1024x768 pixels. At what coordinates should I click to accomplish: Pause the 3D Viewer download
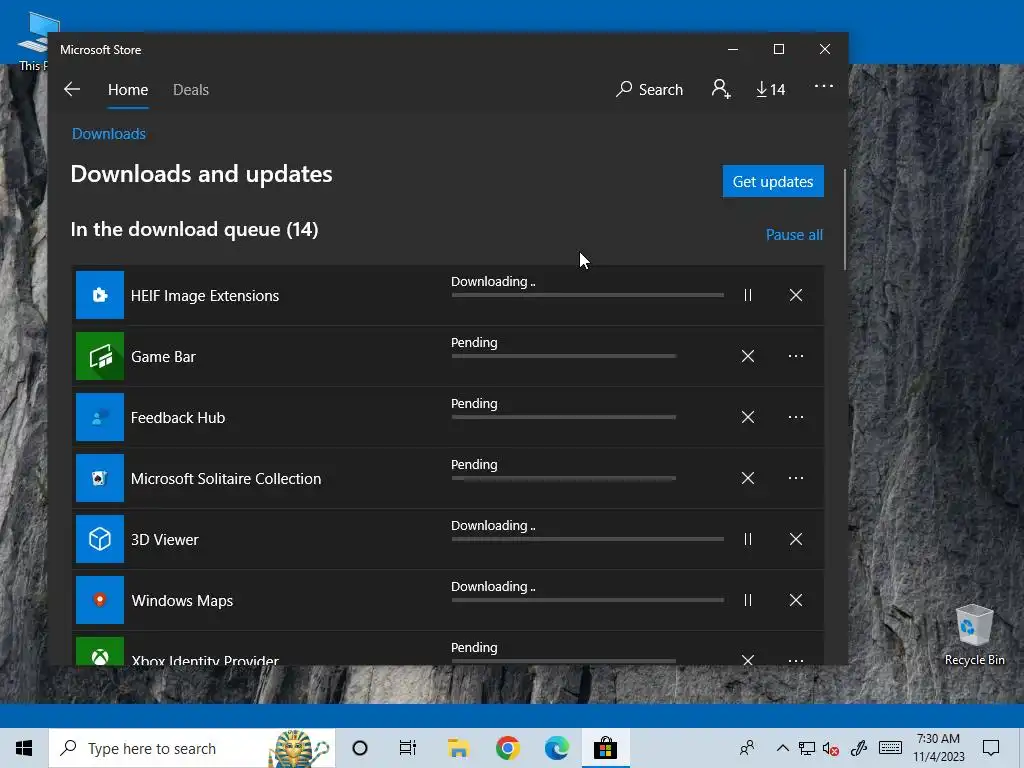(x=748, y=539)
